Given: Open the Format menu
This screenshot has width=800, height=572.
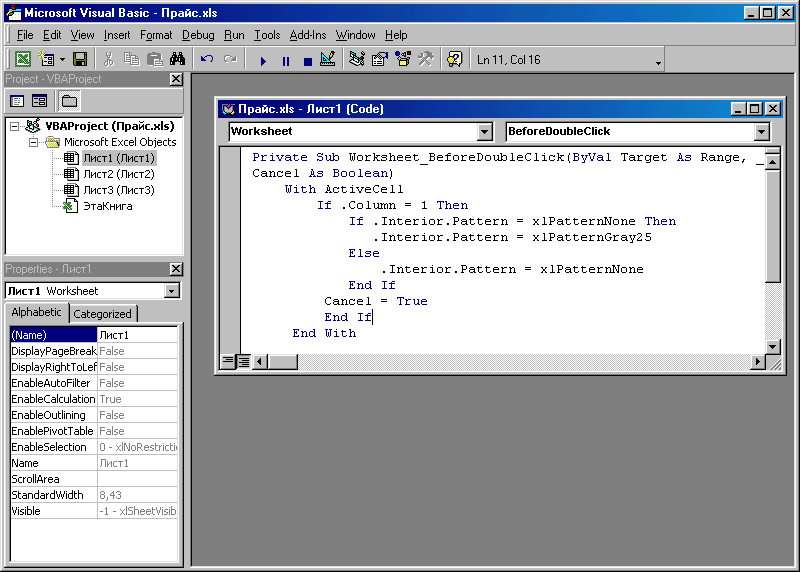Looking at the screenshot, I should [156, 35].
